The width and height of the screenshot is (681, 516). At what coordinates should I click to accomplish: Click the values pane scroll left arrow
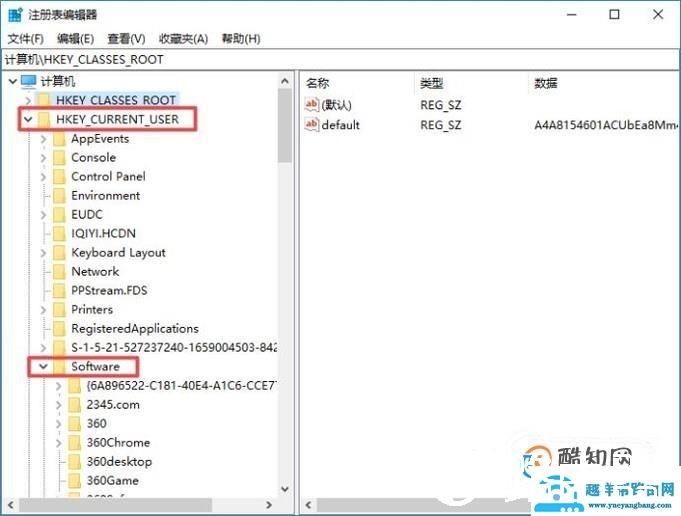pyautogui.click(x=308, y=505)
